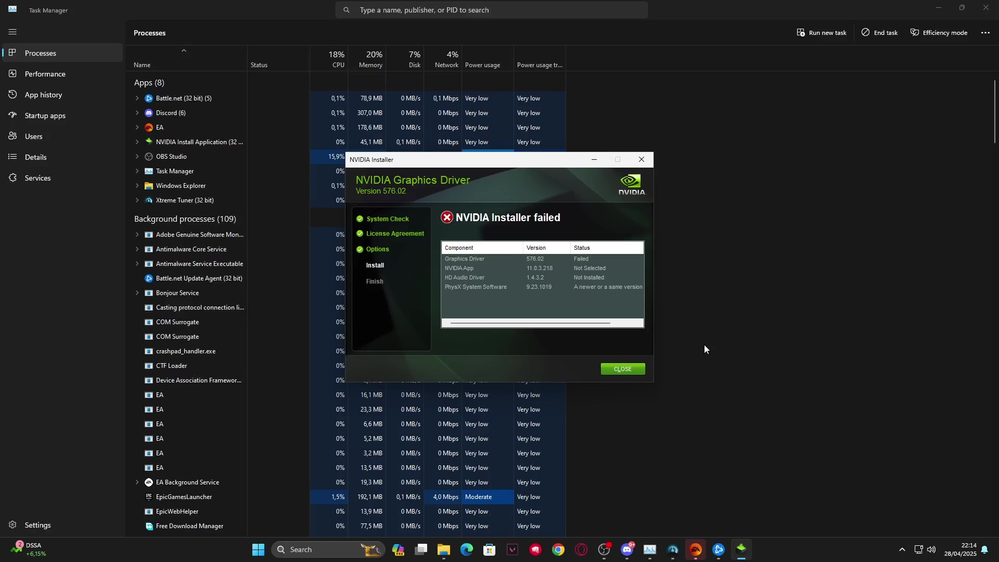Switch to the Details page
This screenshot has width=999, height=562.
62,157
